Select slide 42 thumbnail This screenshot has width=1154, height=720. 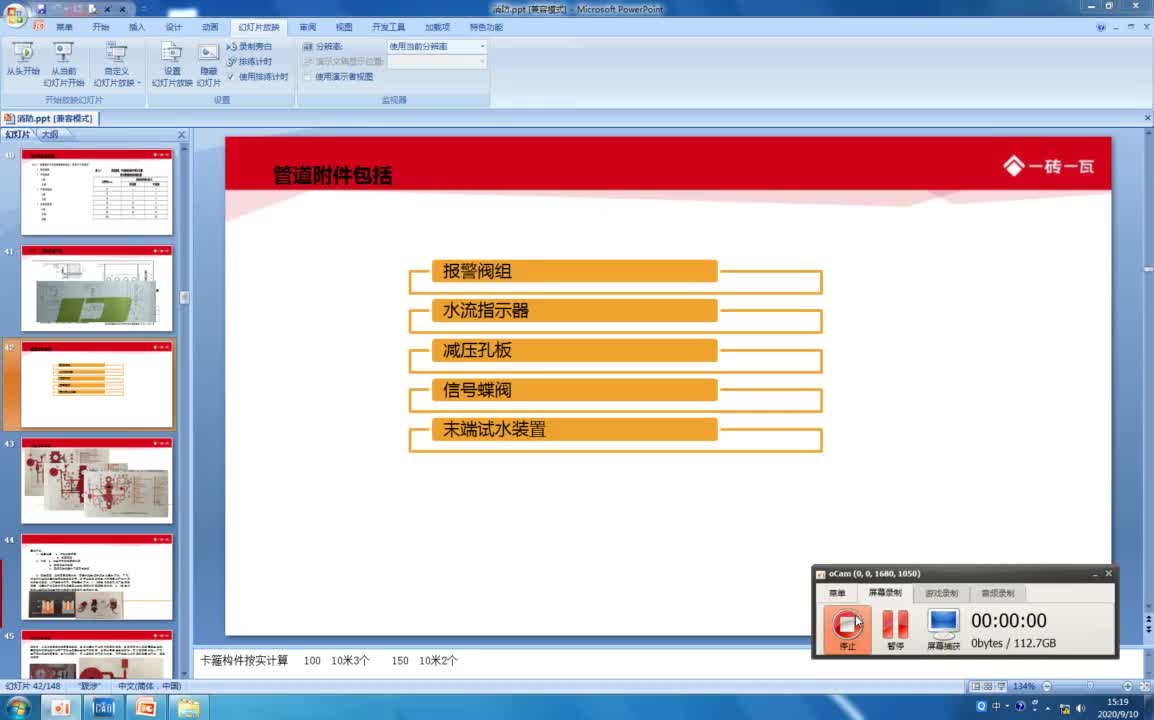pos(97,384)
